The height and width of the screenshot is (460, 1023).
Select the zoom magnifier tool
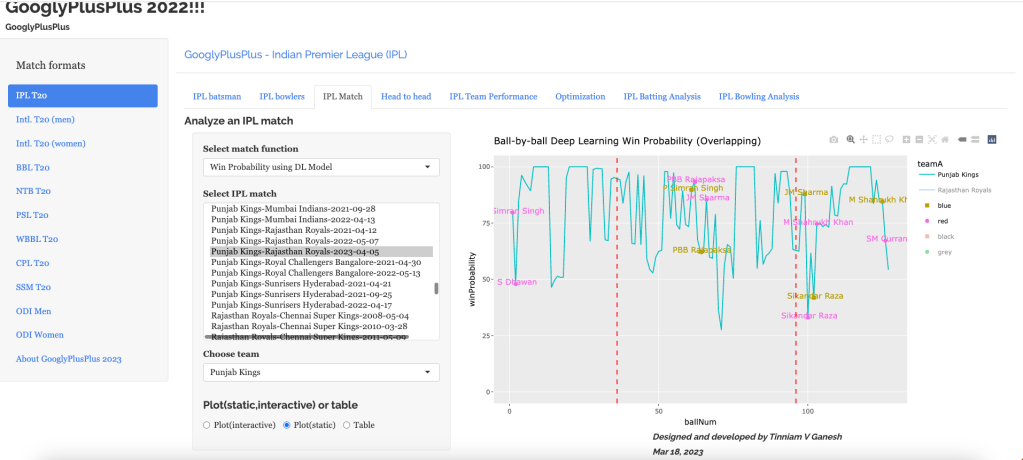coord(850,140)
